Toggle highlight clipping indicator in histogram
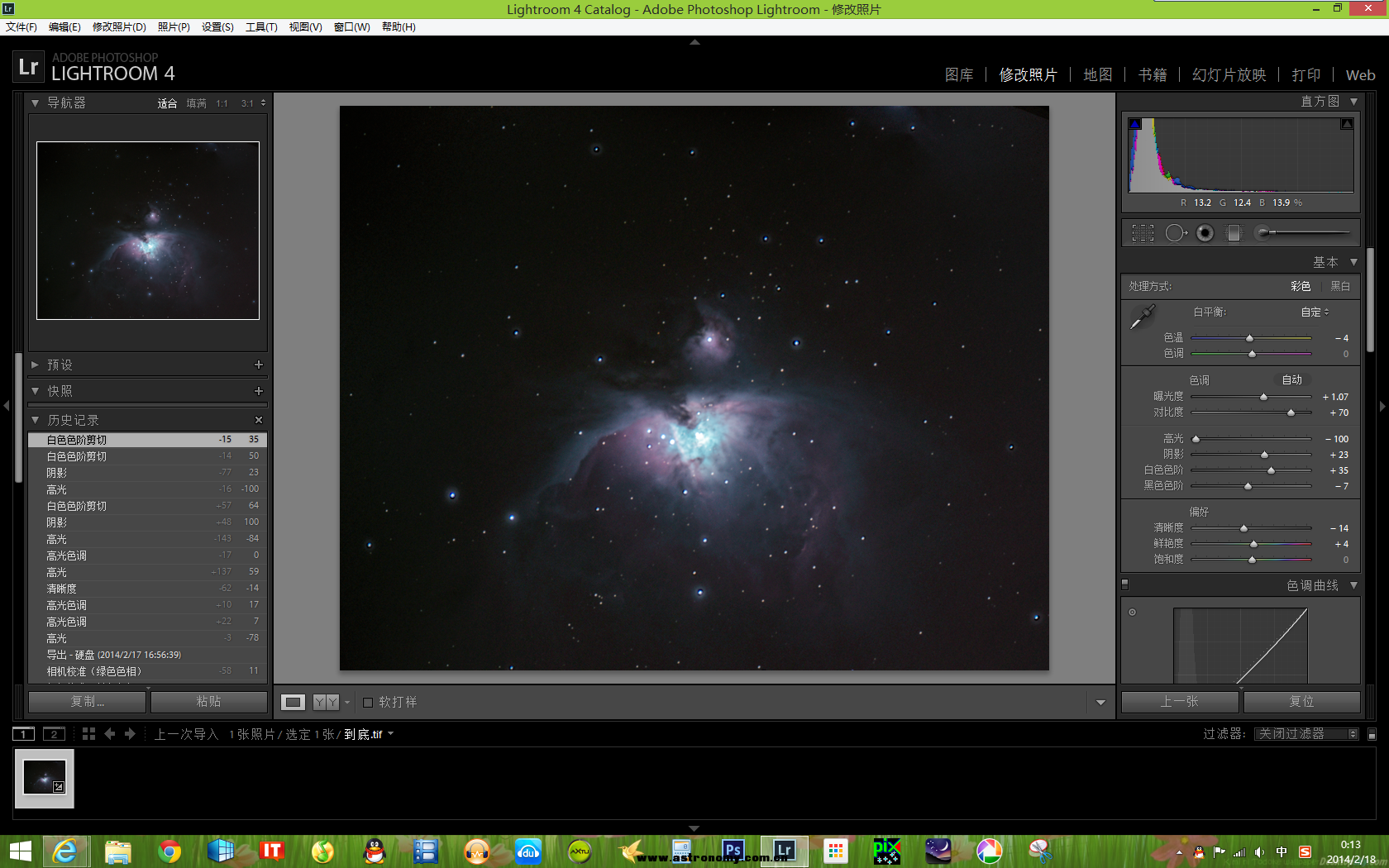Viewport: 1389px width, 868px height. coord(1347,124)
